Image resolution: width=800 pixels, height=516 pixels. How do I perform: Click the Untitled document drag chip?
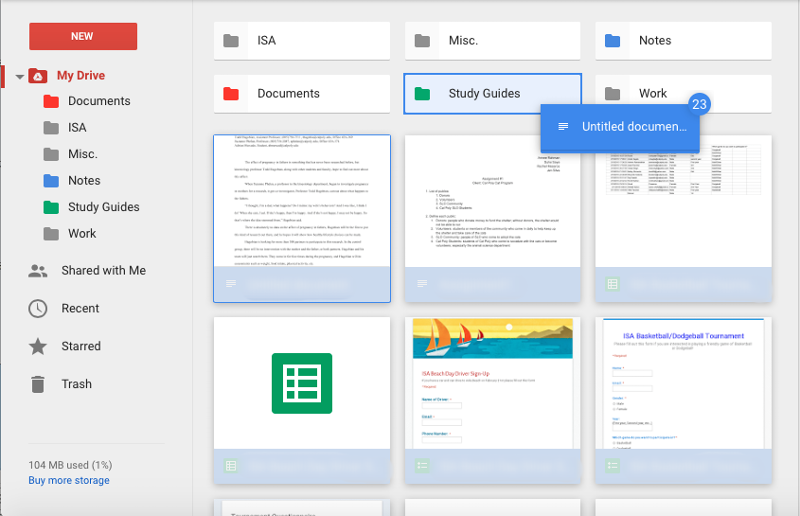[x=620, y=128]
